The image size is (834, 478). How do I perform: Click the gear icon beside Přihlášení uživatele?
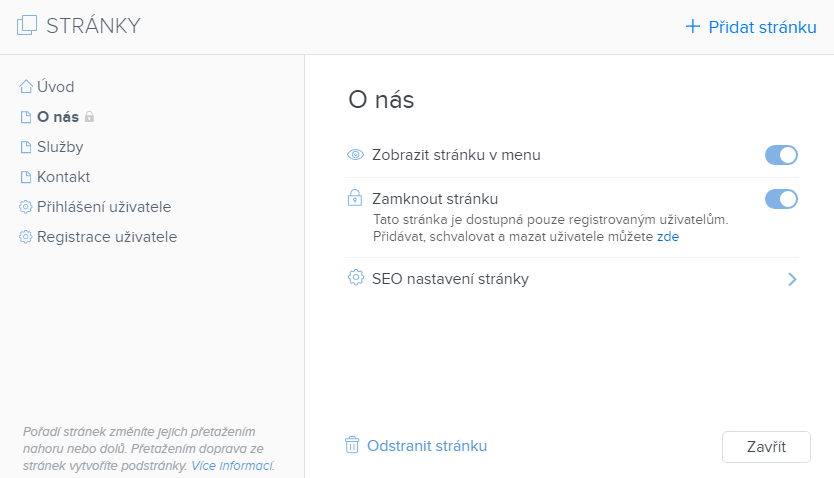tap(26, 207)
